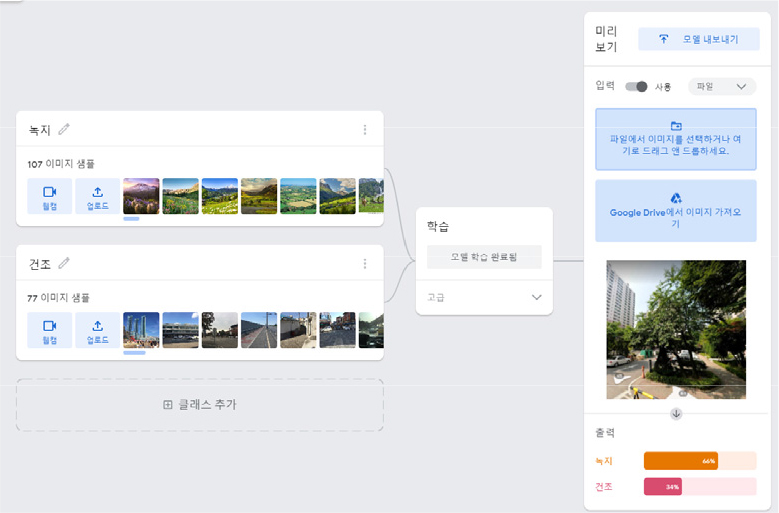Add a new class with 클래스 추가

(200, 405)
